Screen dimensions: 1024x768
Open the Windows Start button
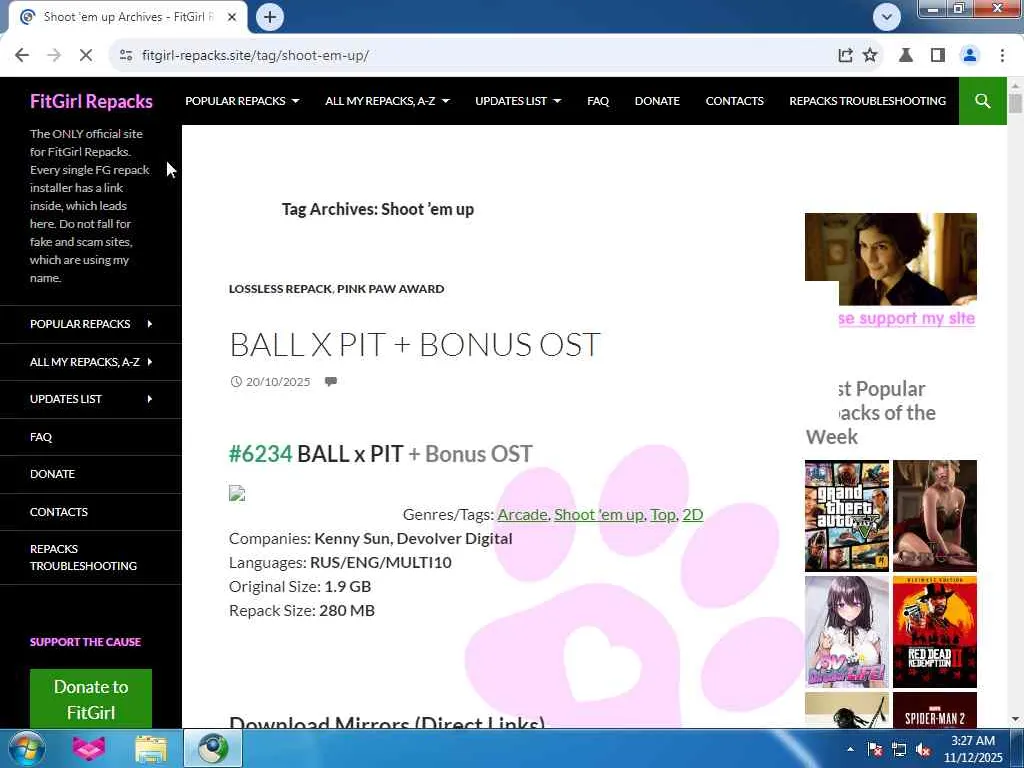27,749
